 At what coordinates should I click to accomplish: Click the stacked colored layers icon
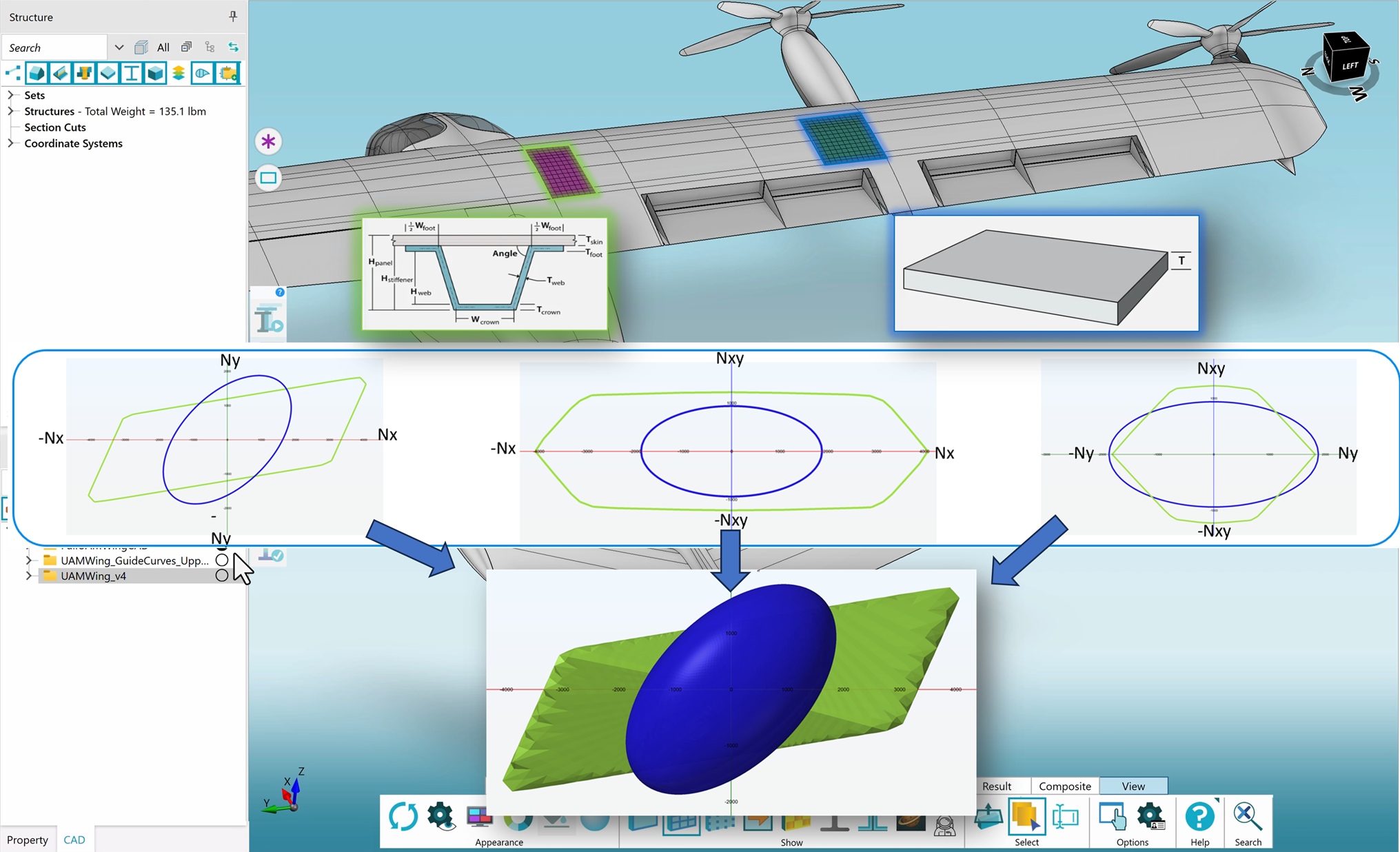[179, 72]
